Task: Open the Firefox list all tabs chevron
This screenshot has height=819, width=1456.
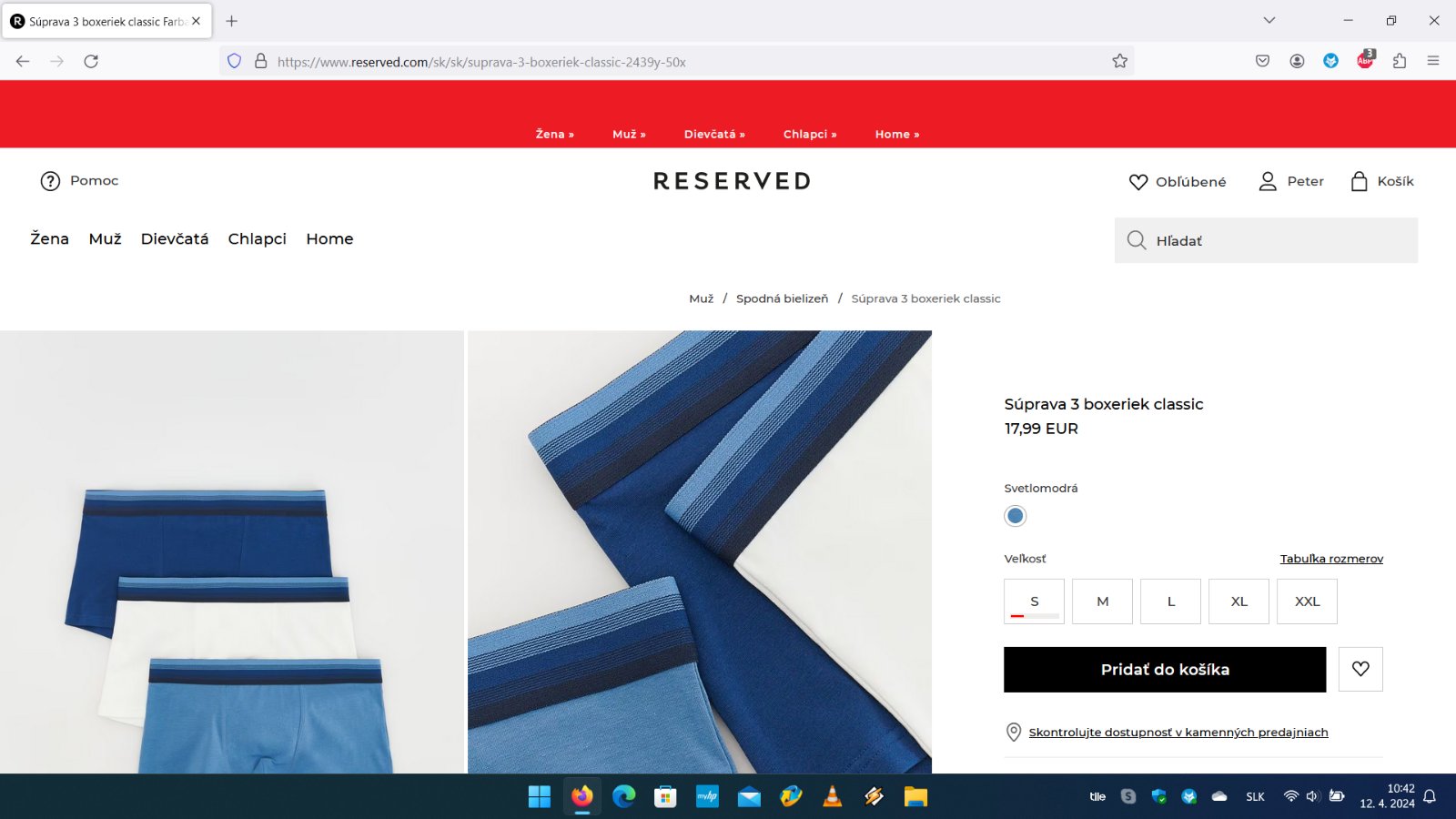Action: pyautogui.click(x=1269, y=20)
